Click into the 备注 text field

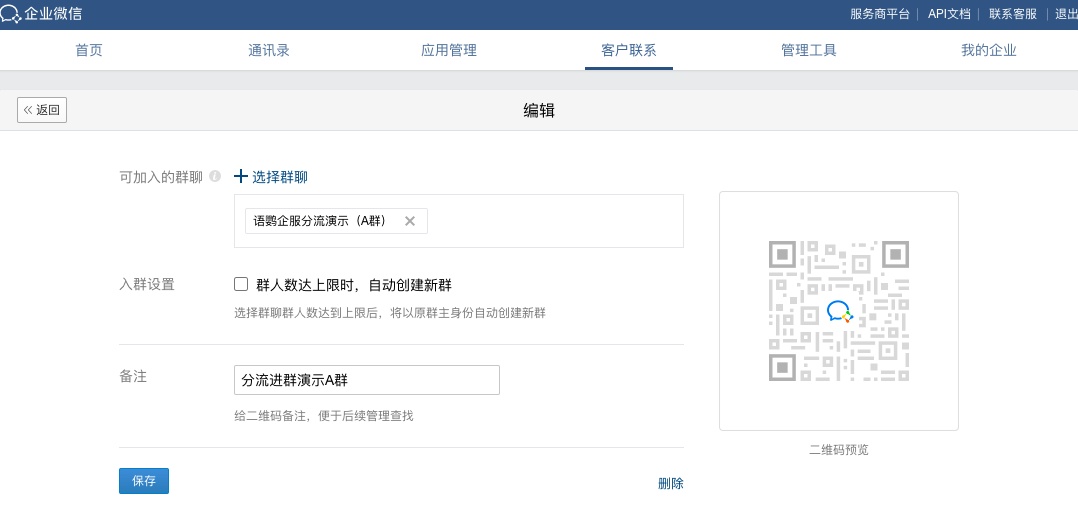366,380
